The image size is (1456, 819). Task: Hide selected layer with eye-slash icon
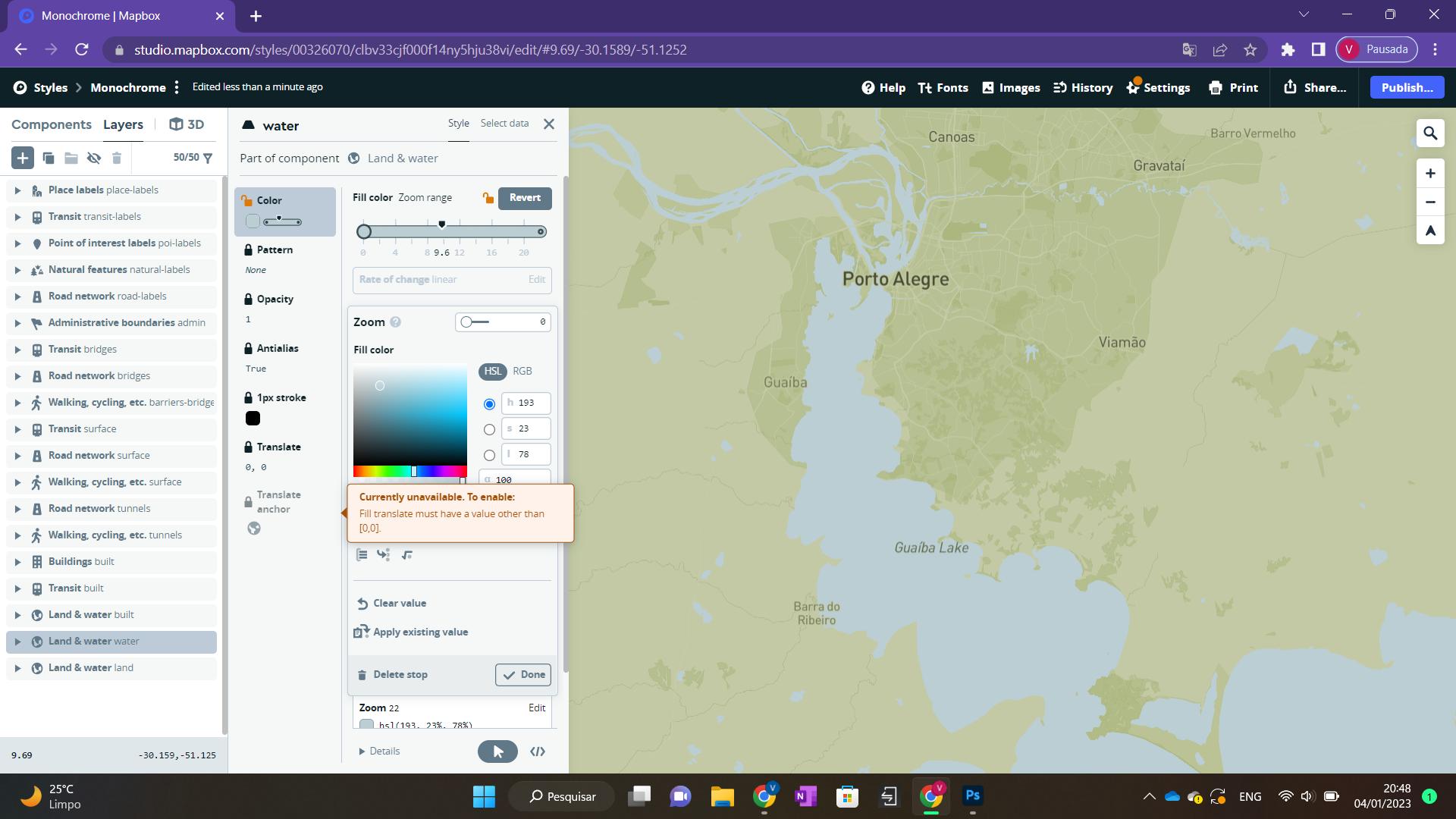[94, 158]
